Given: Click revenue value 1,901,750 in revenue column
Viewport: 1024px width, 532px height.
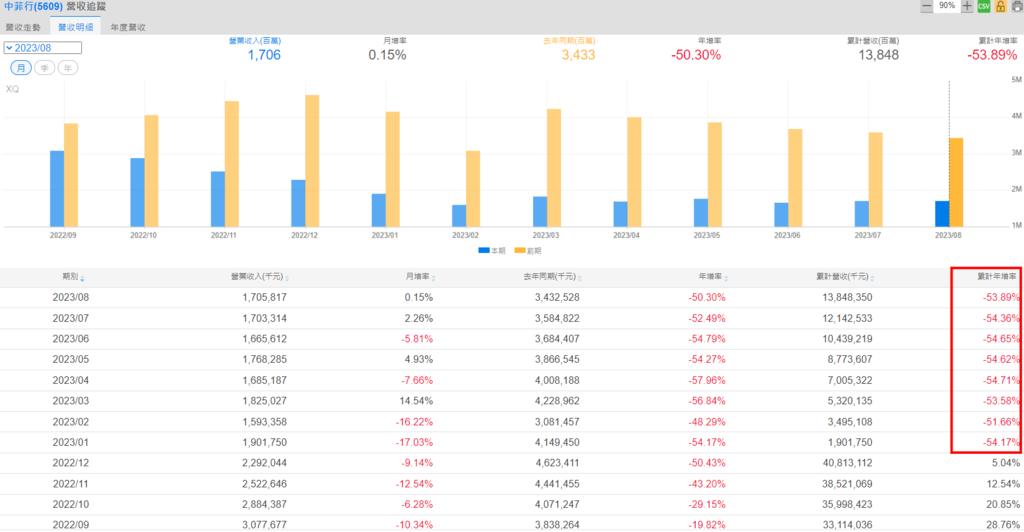Looking at the screenshot, I should (264, 443).
